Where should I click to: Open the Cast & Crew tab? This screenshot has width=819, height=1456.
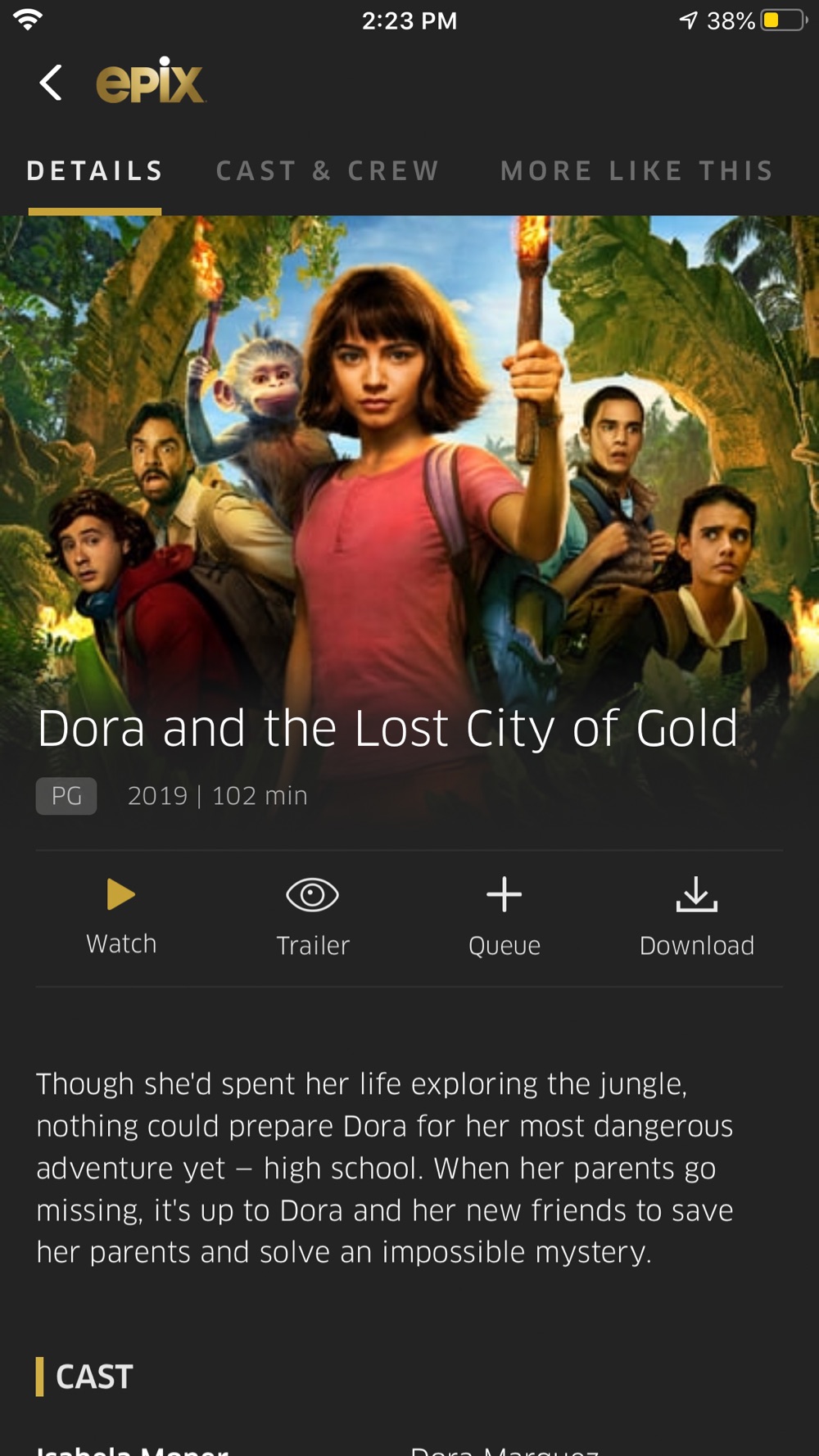click(x=328, y=170)
